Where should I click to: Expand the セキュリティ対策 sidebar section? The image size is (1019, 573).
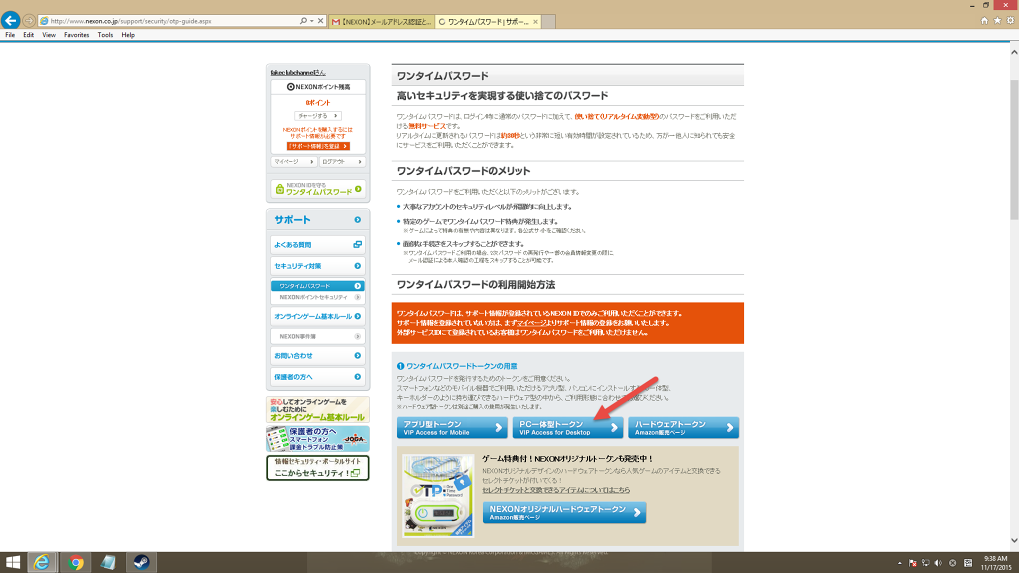[x=318, y=266]
